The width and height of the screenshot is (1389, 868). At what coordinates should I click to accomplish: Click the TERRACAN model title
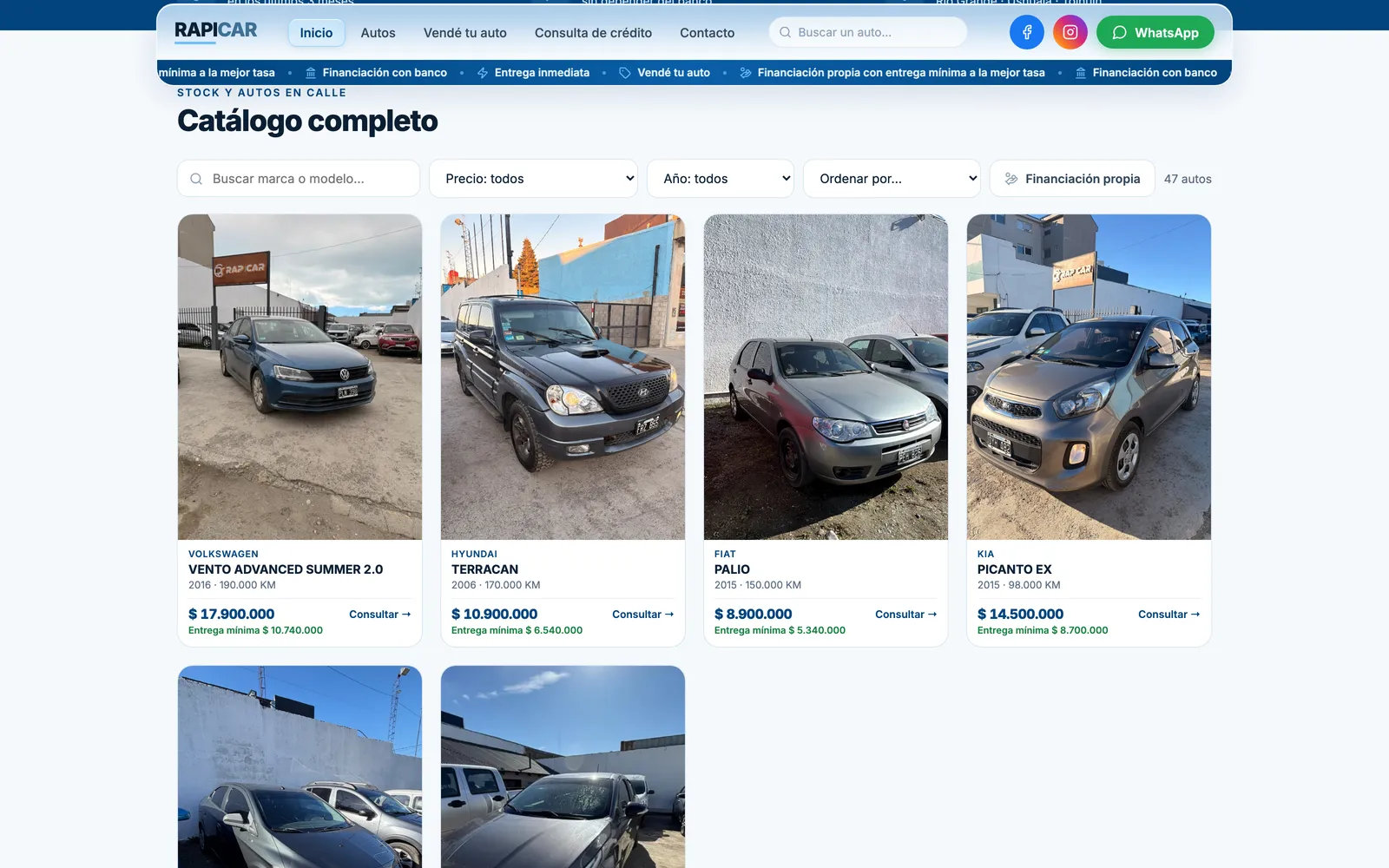point(484,569)
